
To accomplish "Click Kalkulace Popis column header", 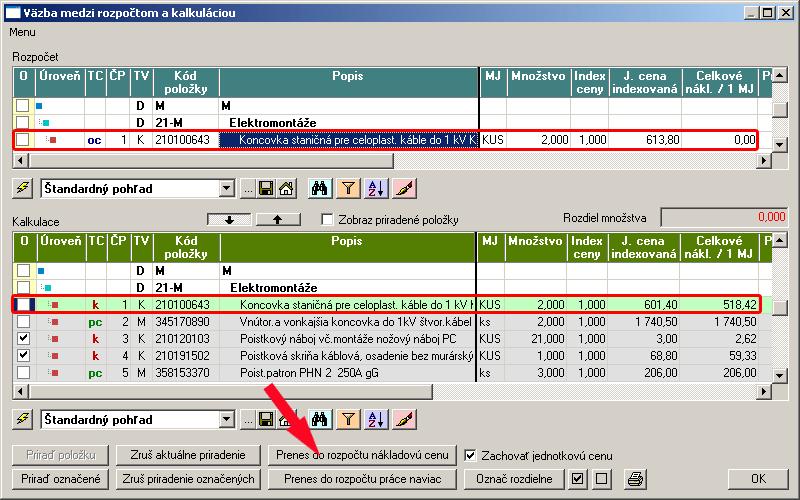I will (347, 247).
